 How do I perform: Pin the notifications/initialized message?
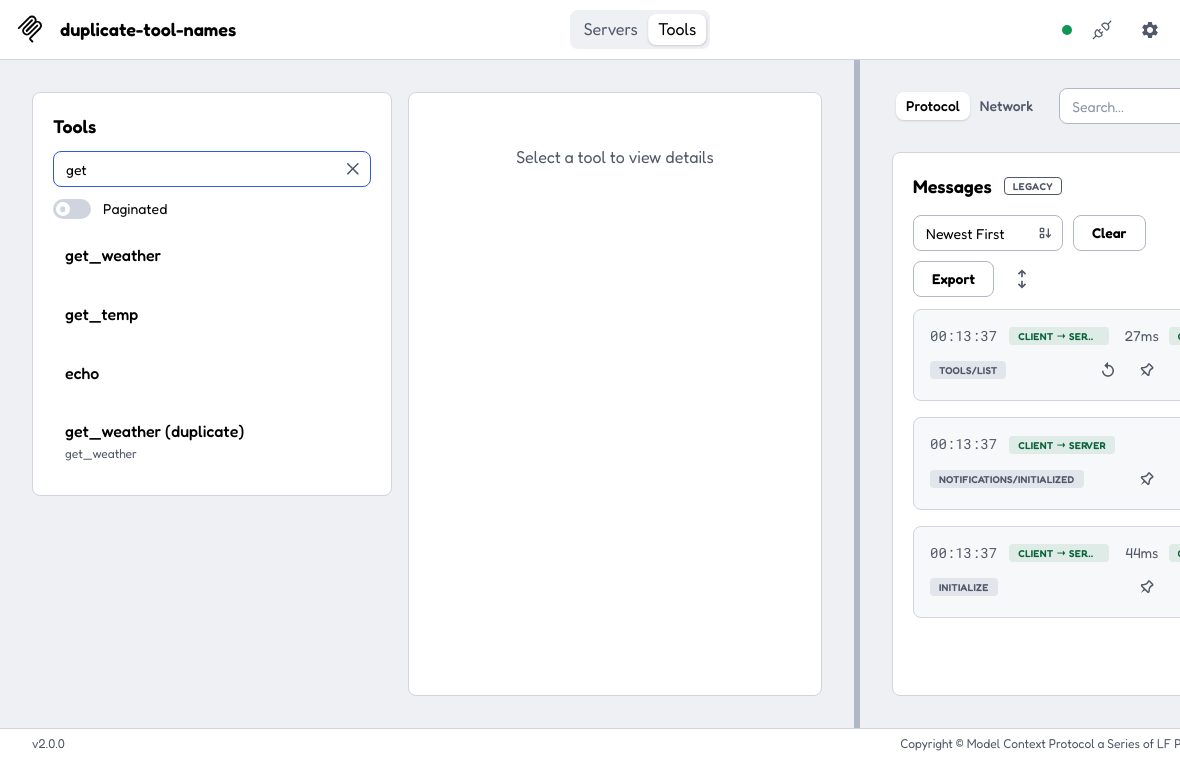coord(1147,479)
